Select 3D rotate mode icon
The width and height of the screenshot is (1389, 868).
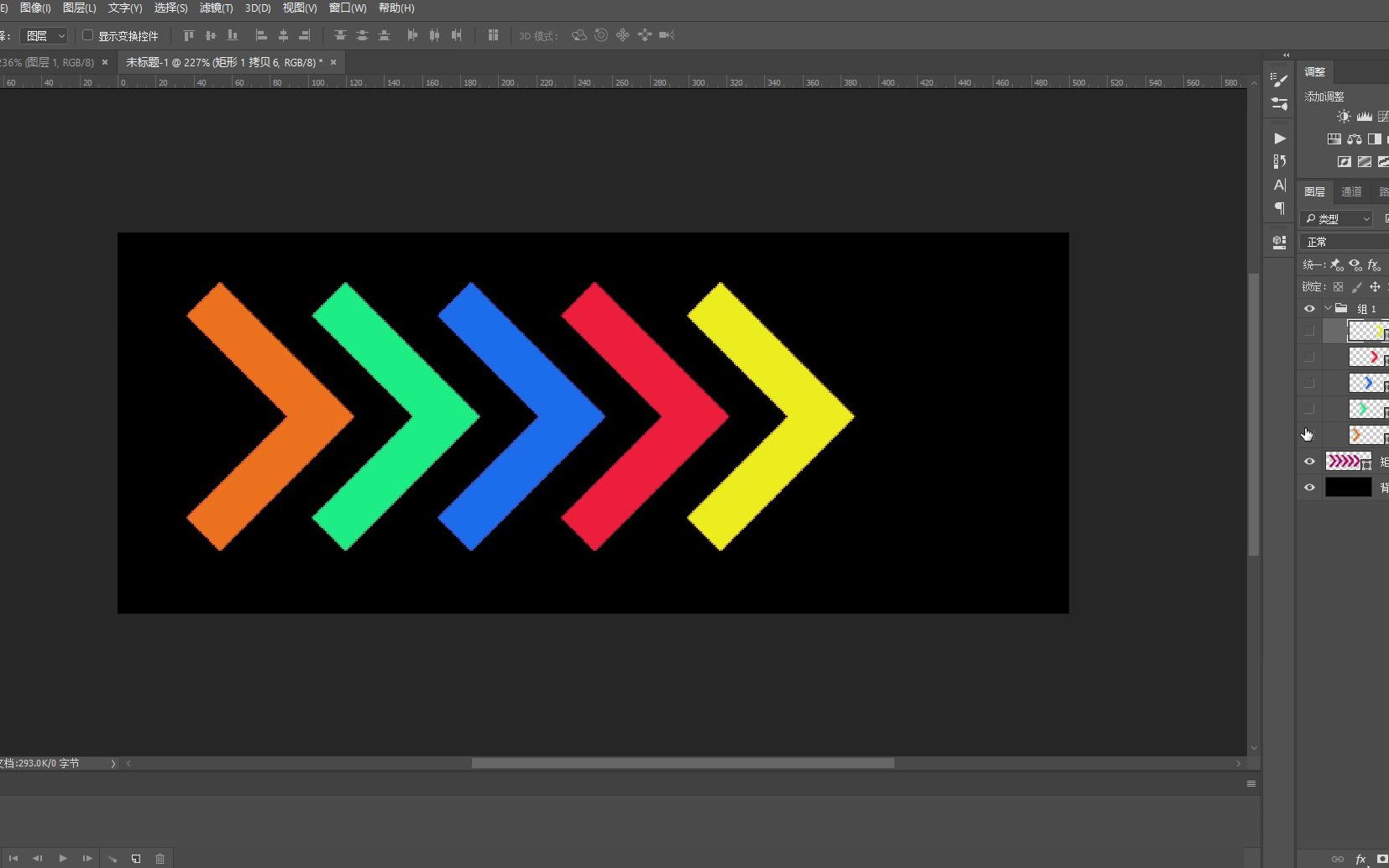(x=579, y=35)
